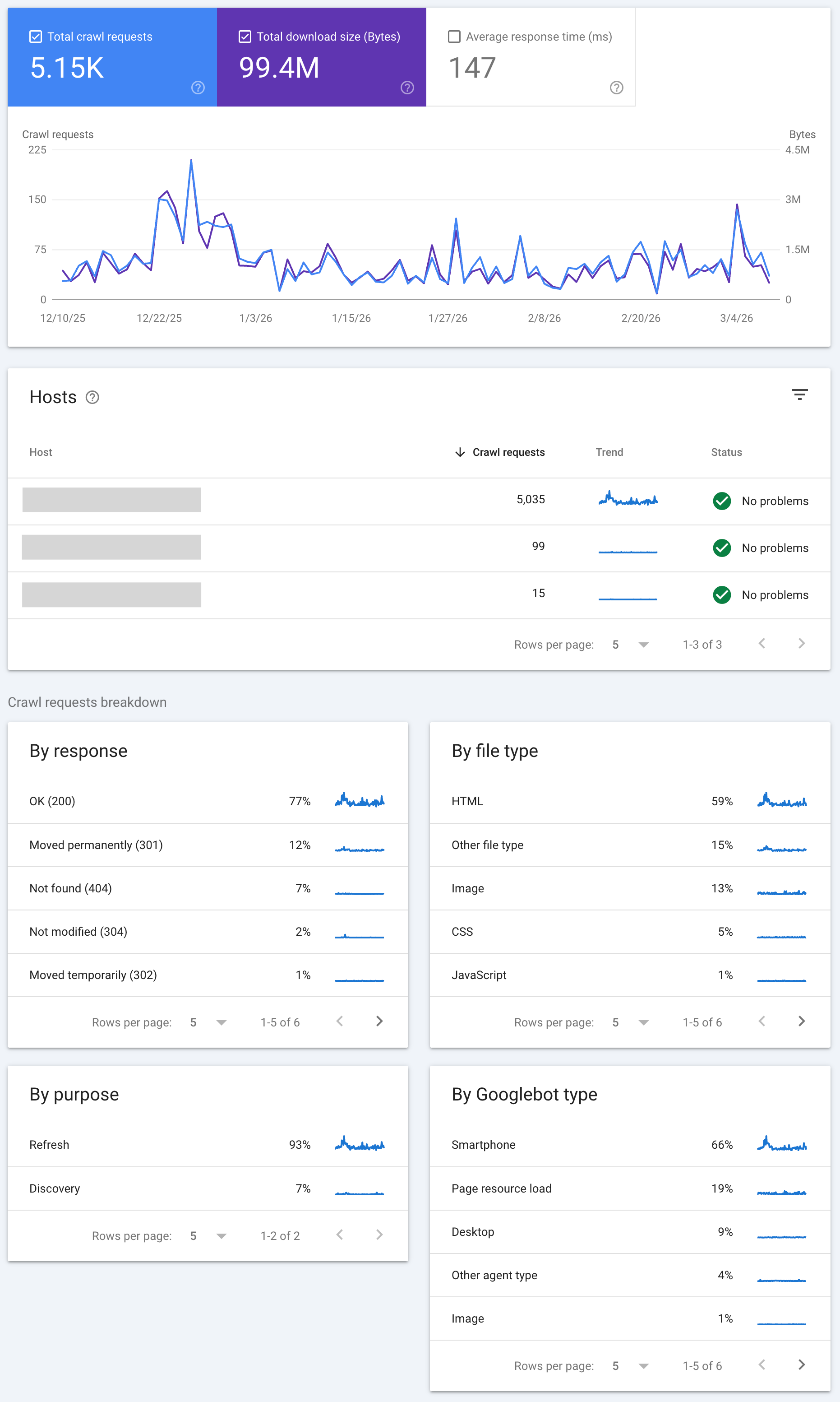The width and height of the screenshot is (840, 1402).
Task: Open Smartphone Googlebot row
Action: click(630, 1145)
